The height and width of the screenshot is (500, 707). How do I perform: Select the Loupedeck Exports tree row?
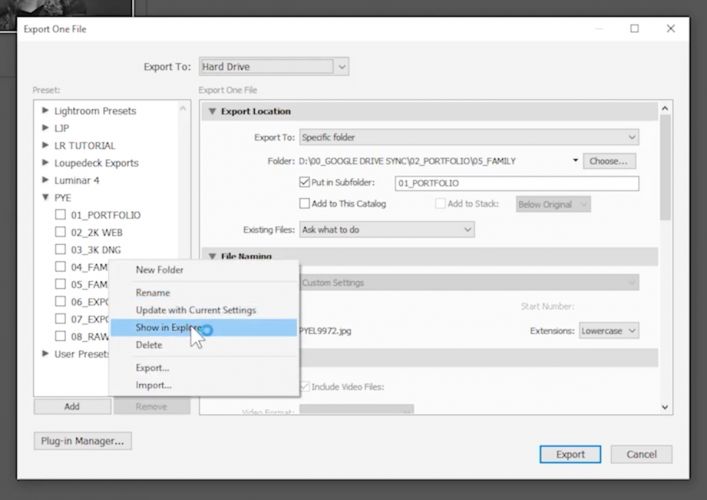pos(96,163)
